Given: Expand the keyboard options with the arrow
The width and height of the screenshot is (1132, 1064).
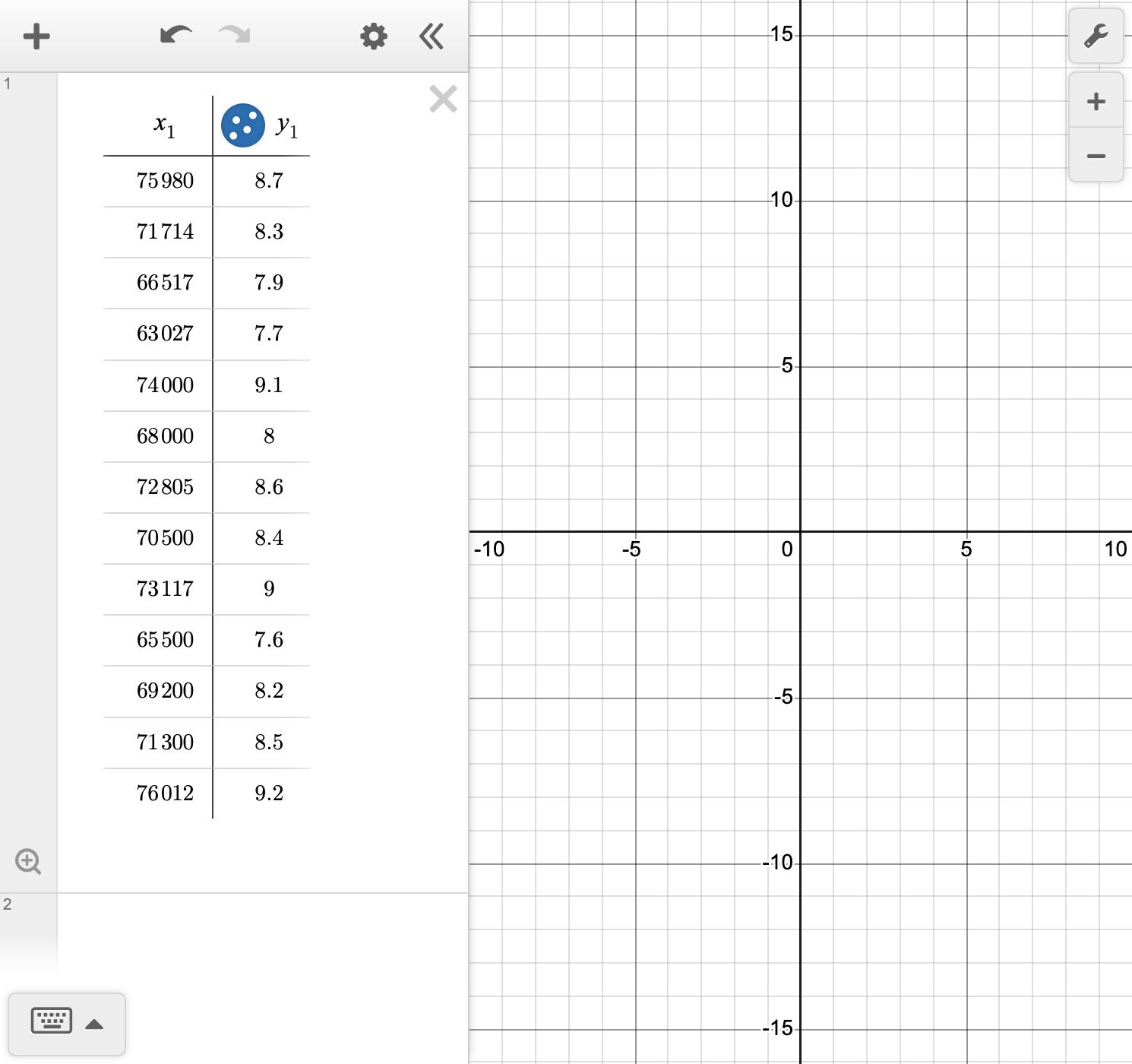Looking at the screenshot, I should click(x=94, y=1024).
